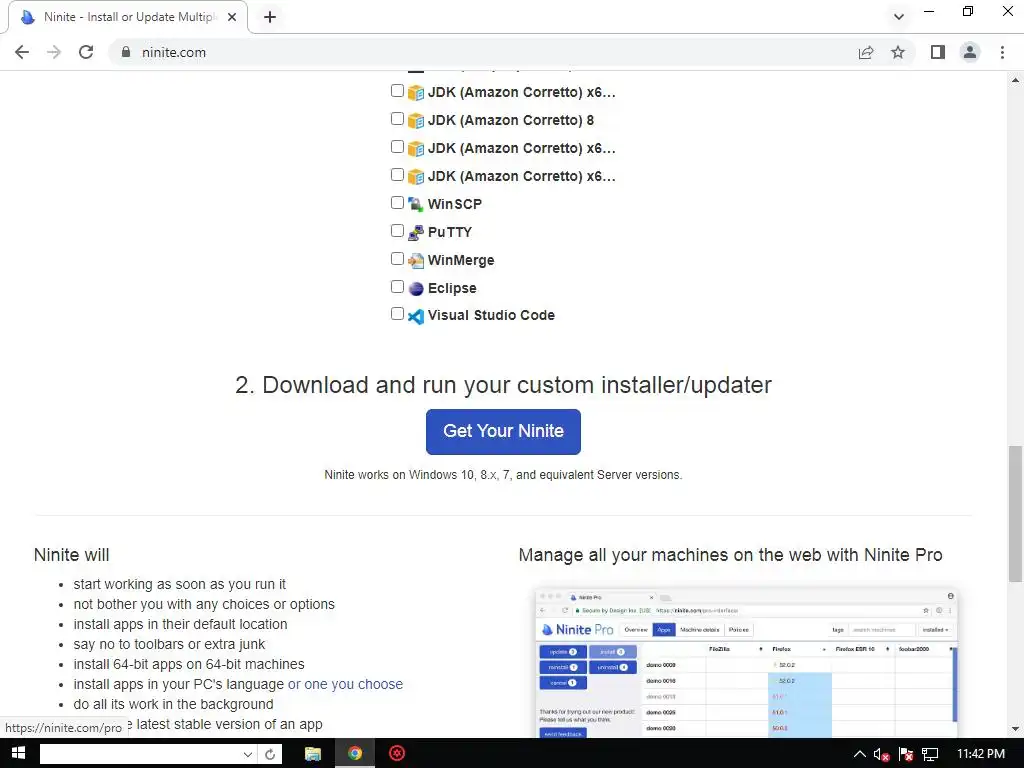1024x768 pixels.
Task: Open the network tray icon
Action: point(930,755)
